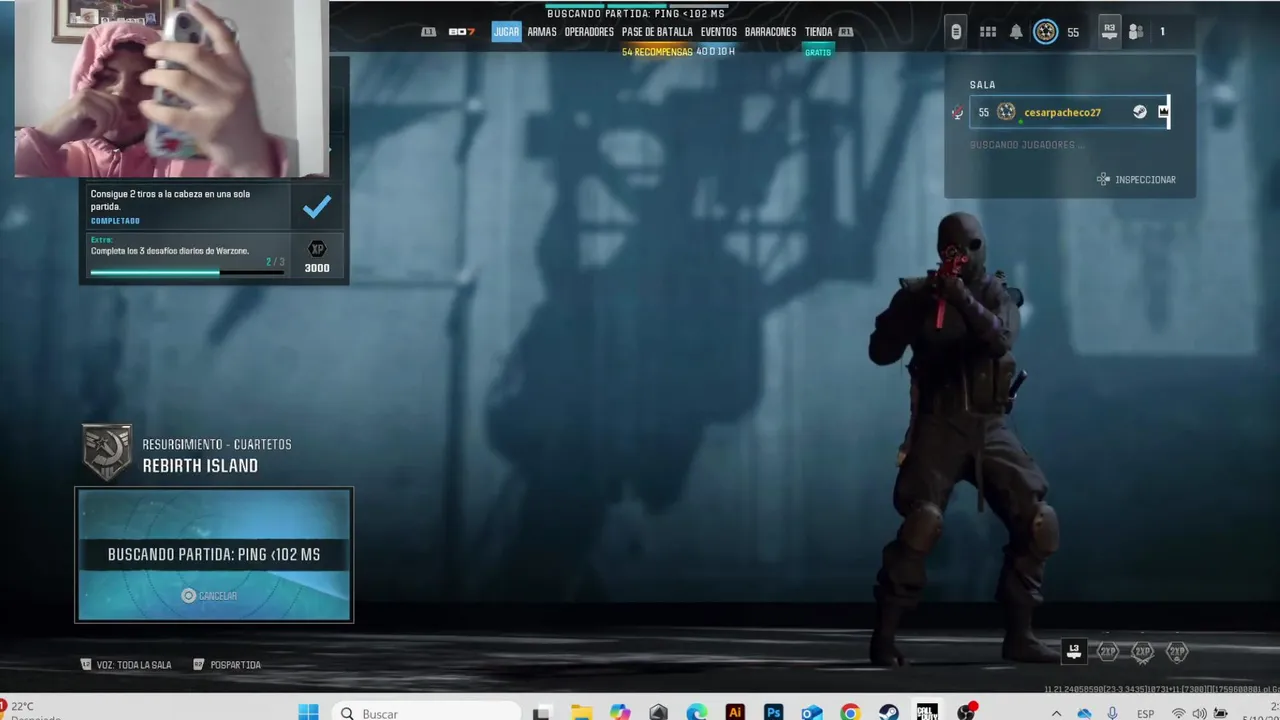1280x720 pixels.
Task: Open the PASE DE BATALLA tab
Action: click(657, 32)
